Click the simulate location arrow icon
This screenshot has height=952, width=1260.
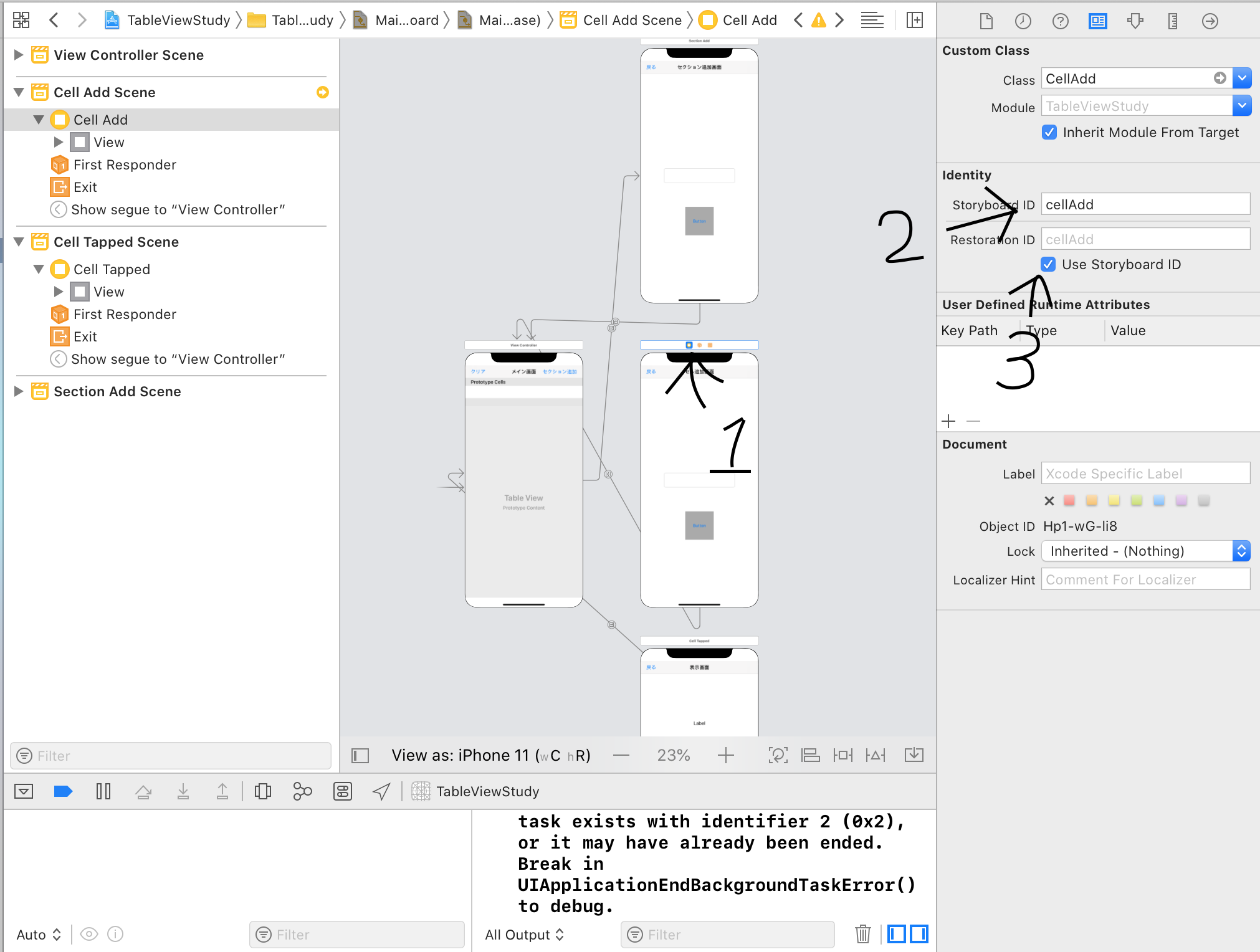(381, 791)
